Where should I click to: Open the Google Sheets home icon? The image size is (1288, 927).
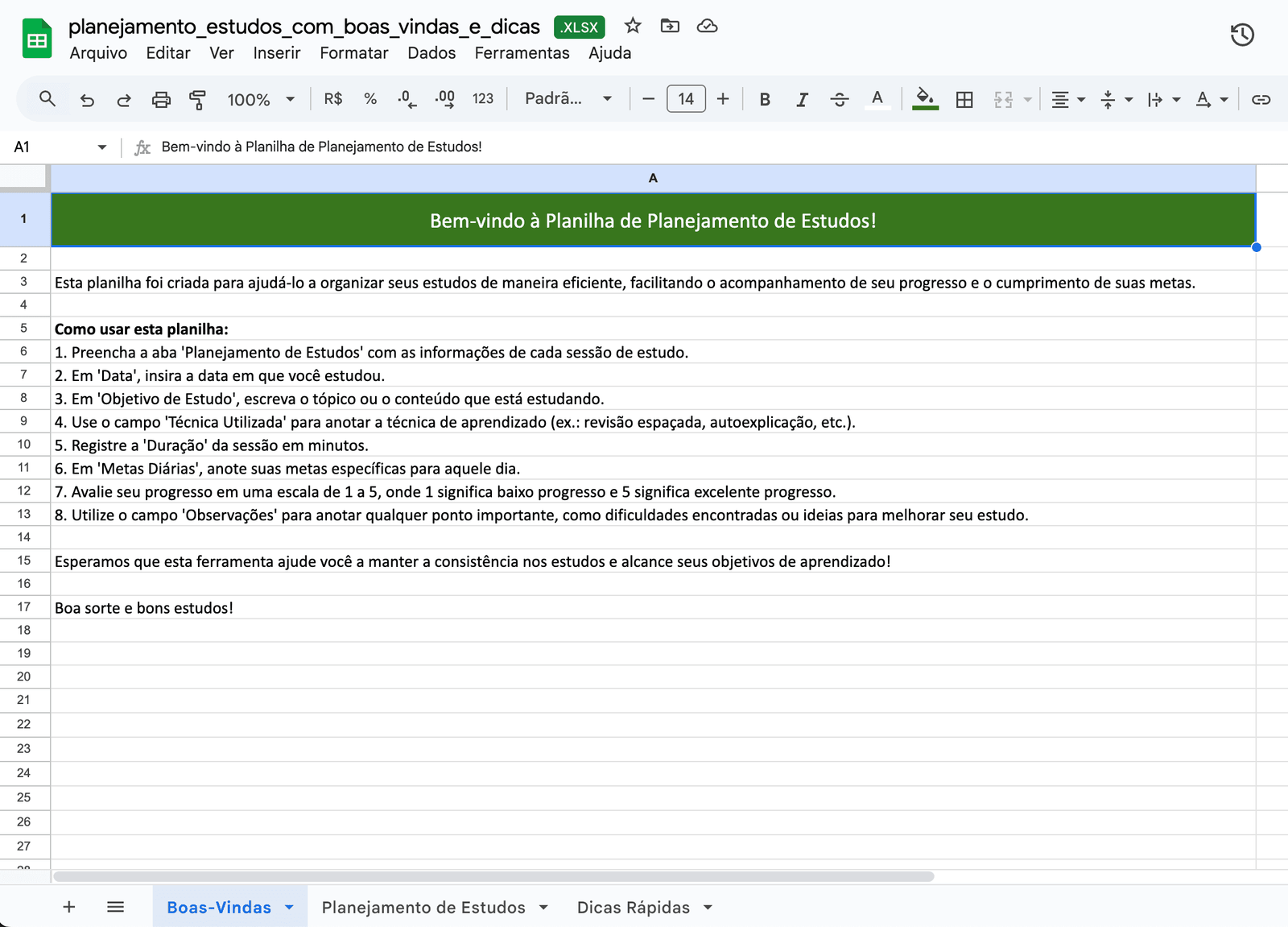(x=37, y=39)
